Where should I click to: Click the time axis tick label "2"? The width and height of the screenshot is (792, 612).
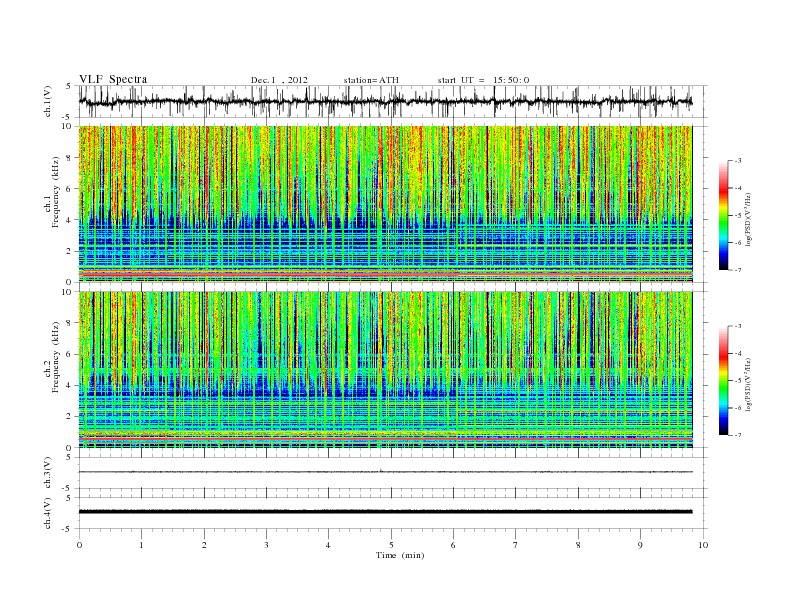click(204, 545)
